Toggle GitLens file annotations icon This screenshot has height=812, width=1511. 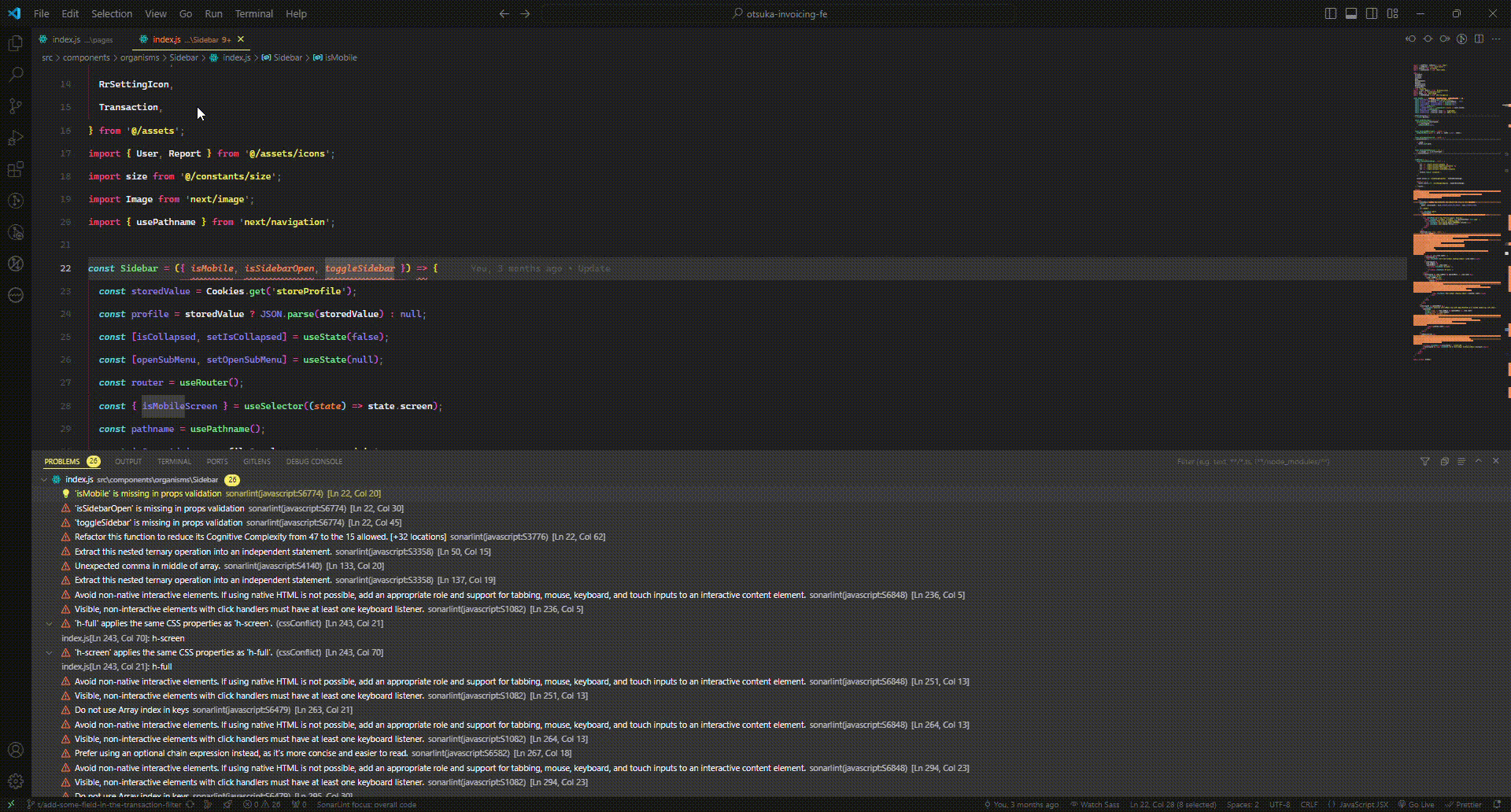(x=1462, y=39)
